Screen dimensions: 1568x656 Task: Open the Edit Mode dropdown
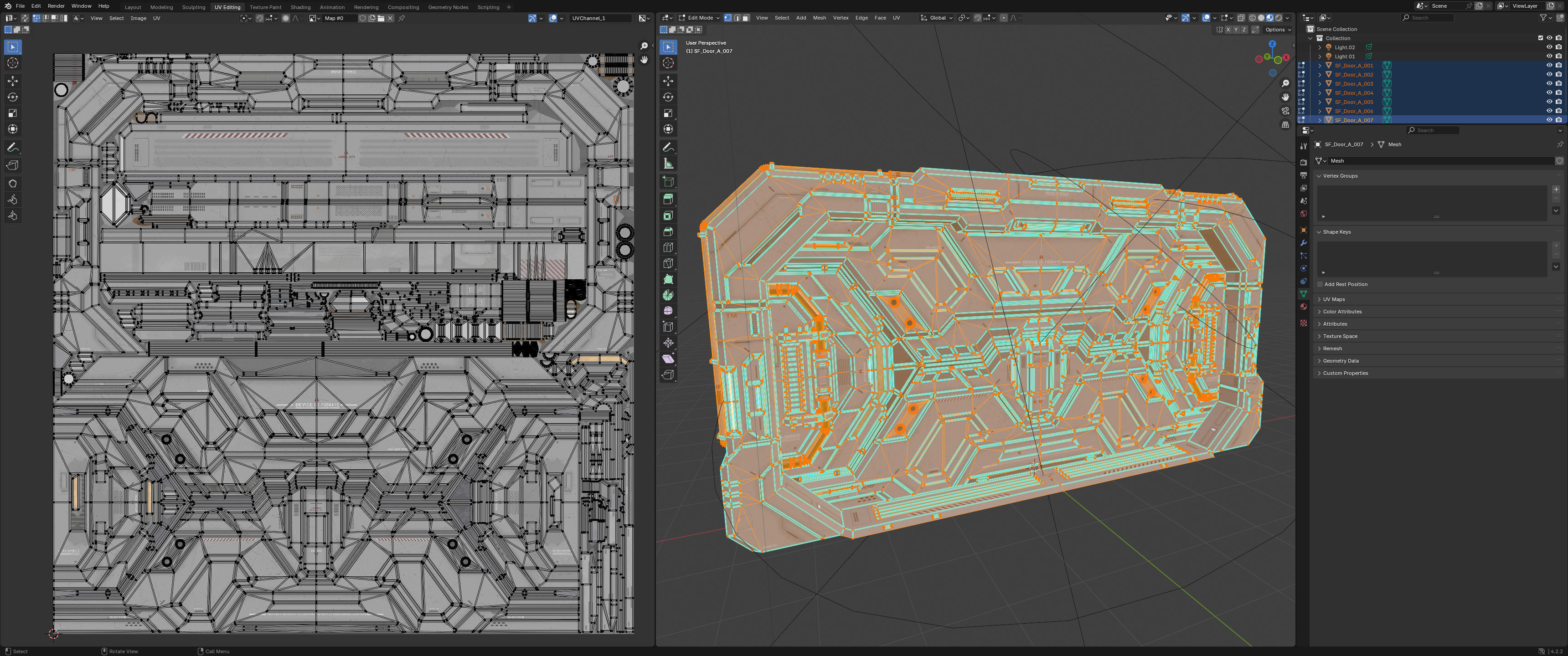(699, 18)
